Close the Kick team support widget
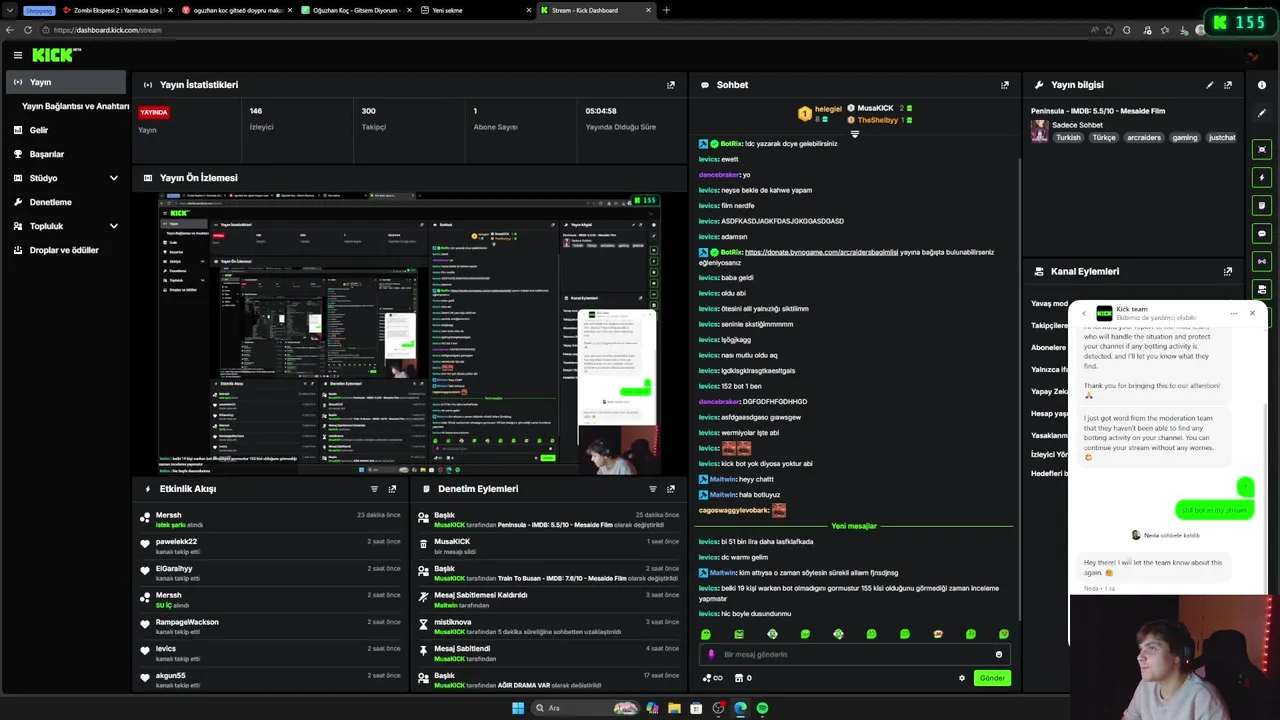Screen dimensions: 1280x720 (x=1252, y=313)
